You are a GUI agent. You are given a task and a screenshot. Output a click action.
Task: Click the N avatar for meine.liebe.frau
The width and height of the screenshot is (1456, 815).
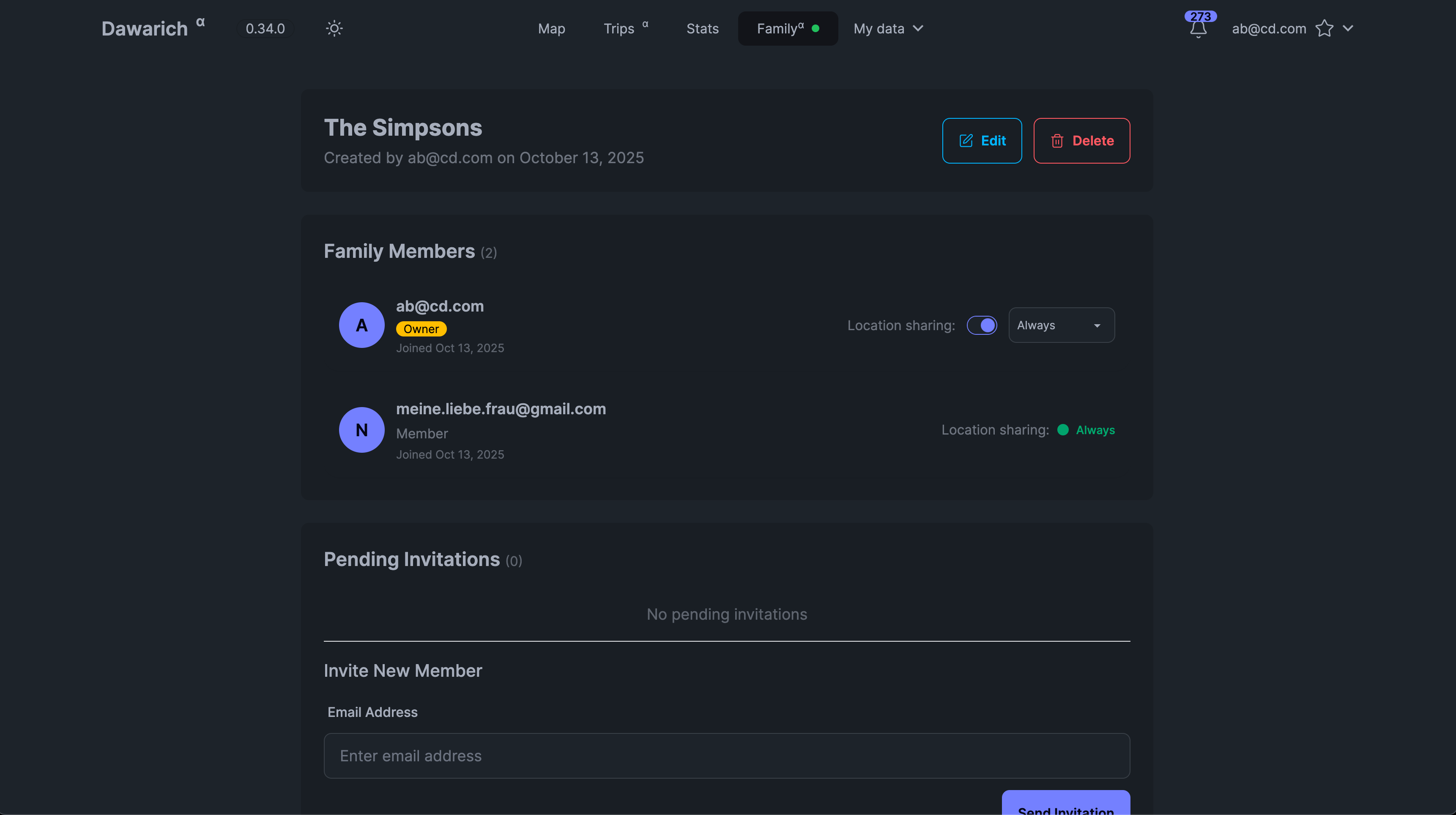click(361, 429)
